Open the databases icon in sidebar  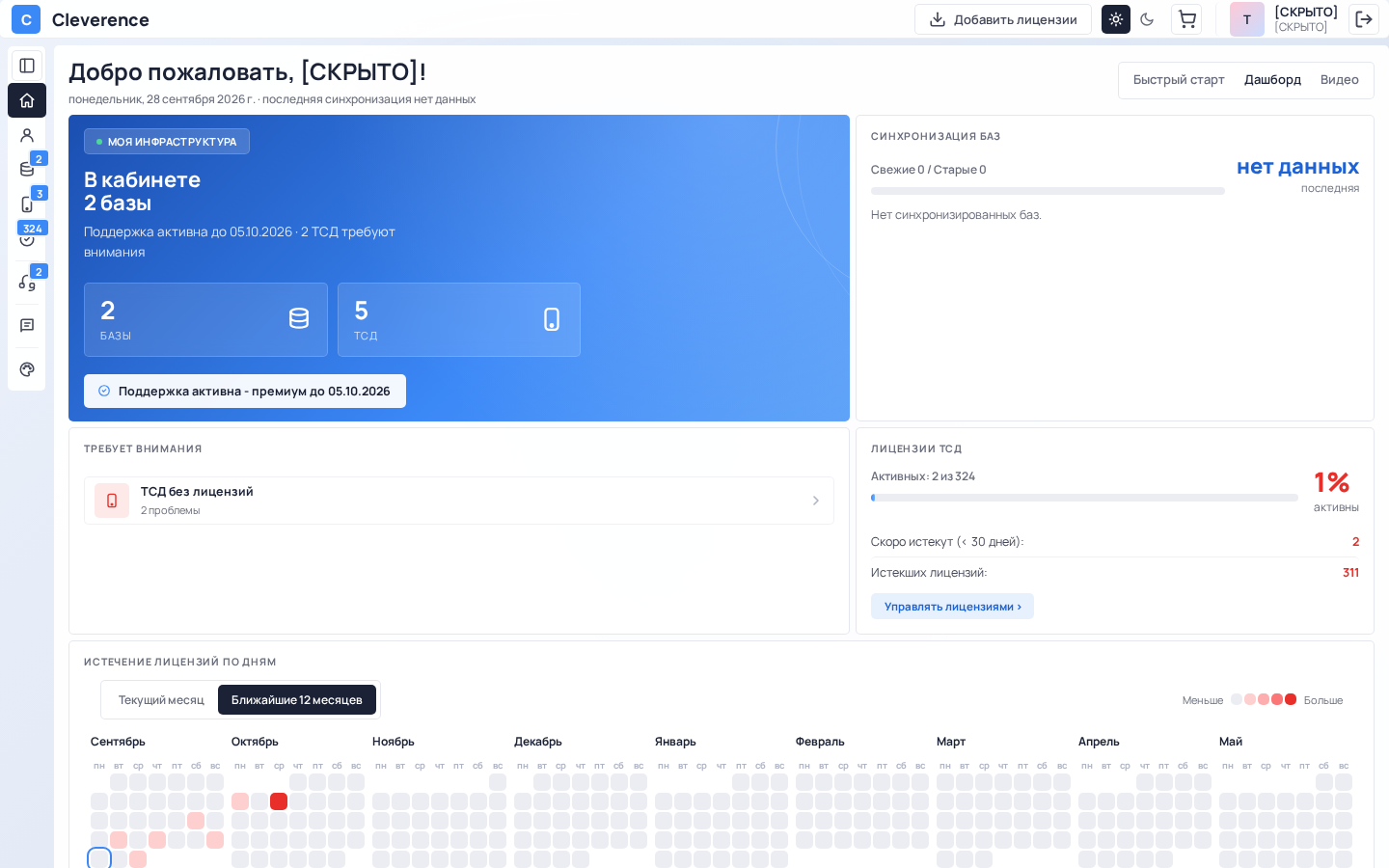tap(27, 170)
